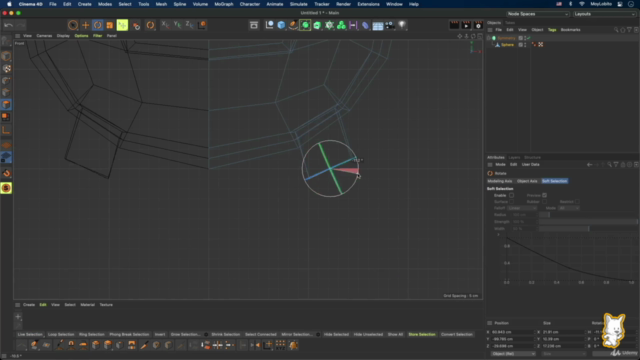
Task: Open Tags menu in Objects manager
Action: point(552,30)
